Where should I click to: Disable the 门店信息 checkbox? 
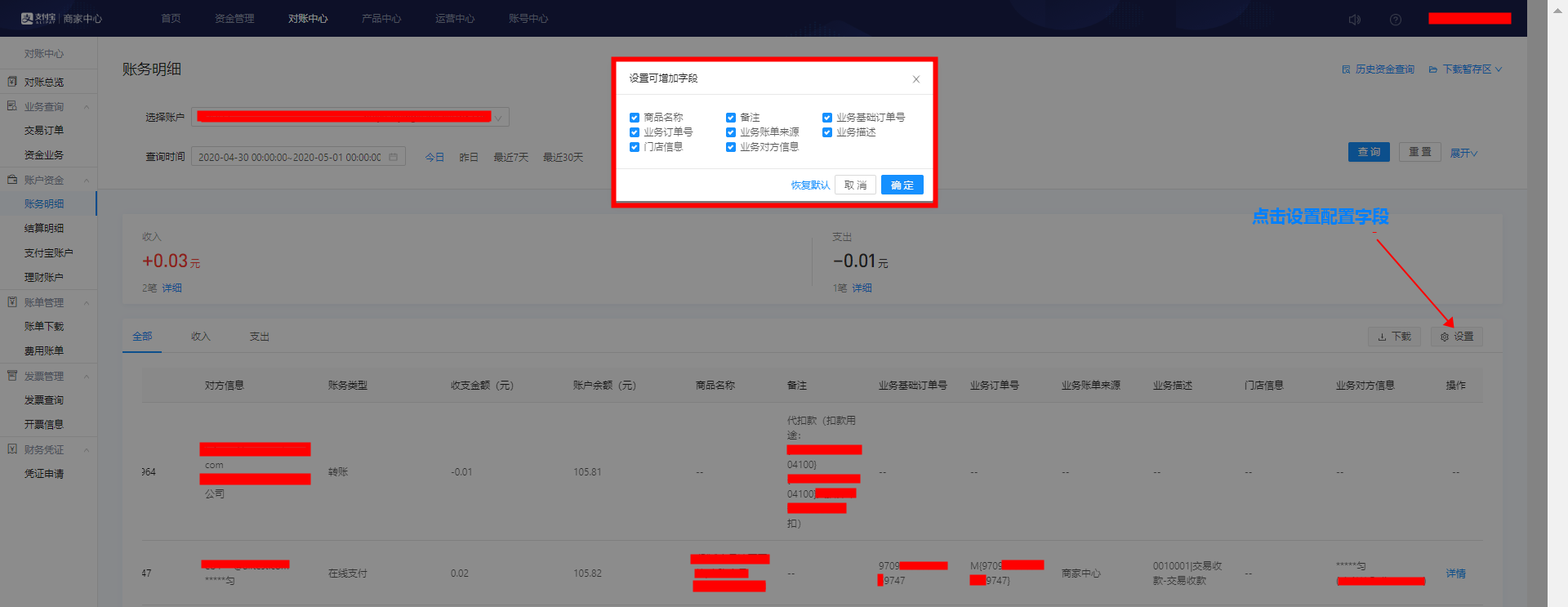click(635, 147)
